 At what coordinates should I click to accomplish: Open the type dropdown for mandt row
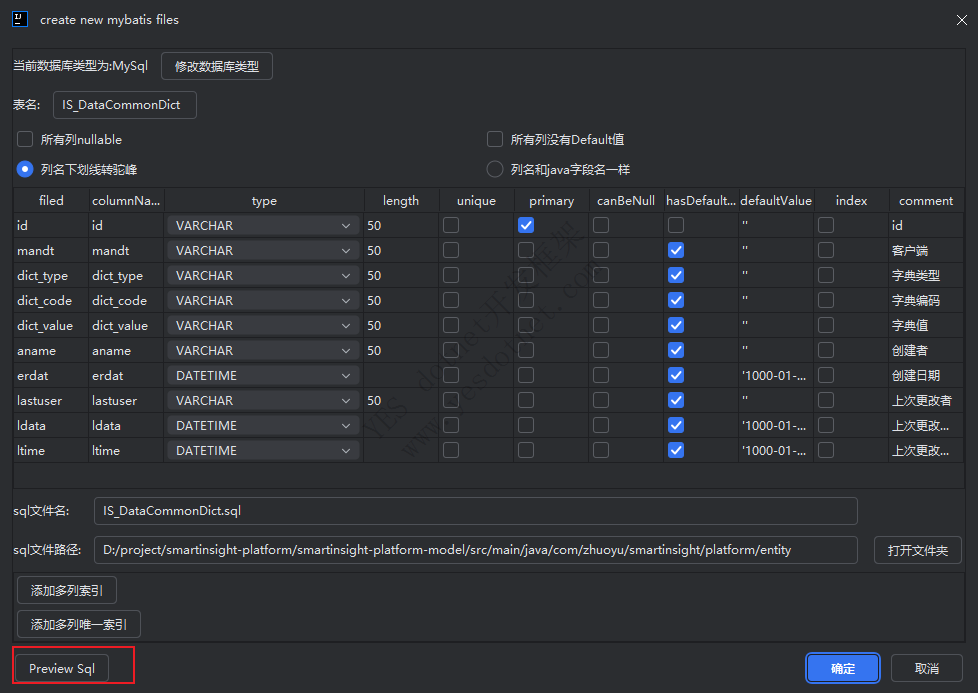(263, 250)
